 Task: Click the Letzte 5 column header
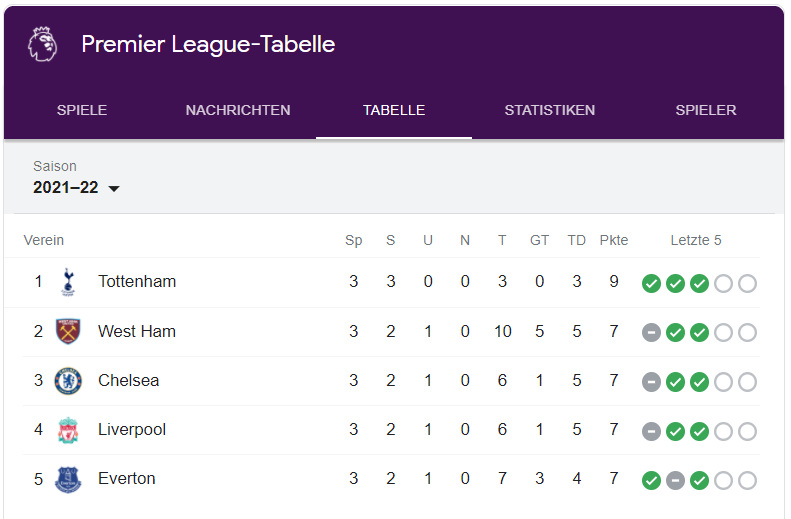click(696, 240)
